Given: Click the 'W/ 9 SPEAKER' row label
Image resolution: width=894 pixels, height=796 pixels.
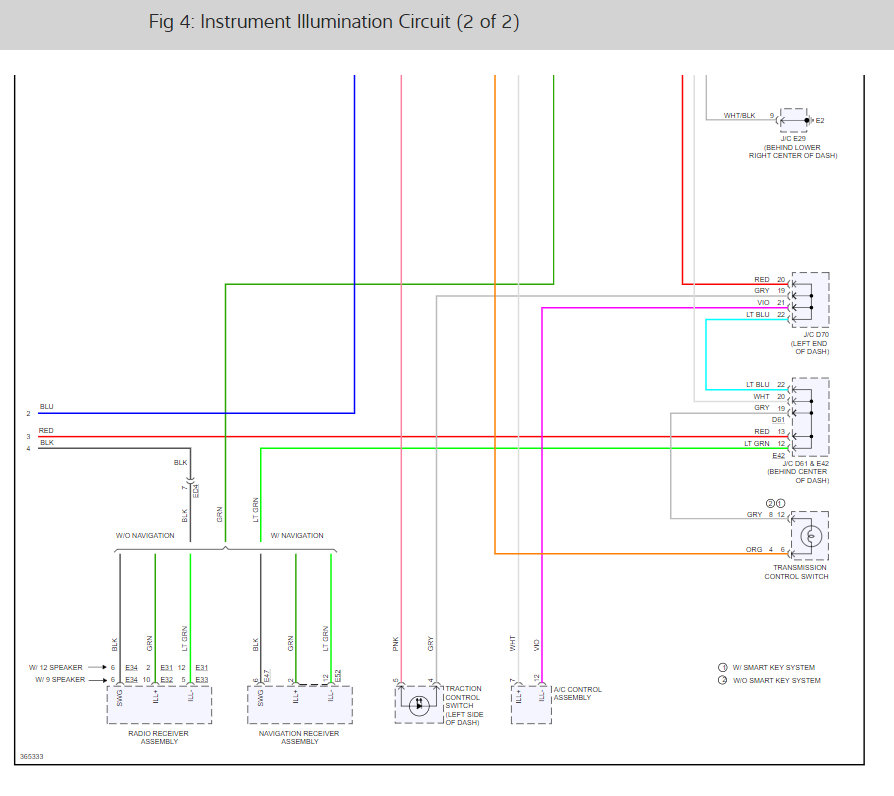Looking at the screenshot, I should [x=60, y=680].
